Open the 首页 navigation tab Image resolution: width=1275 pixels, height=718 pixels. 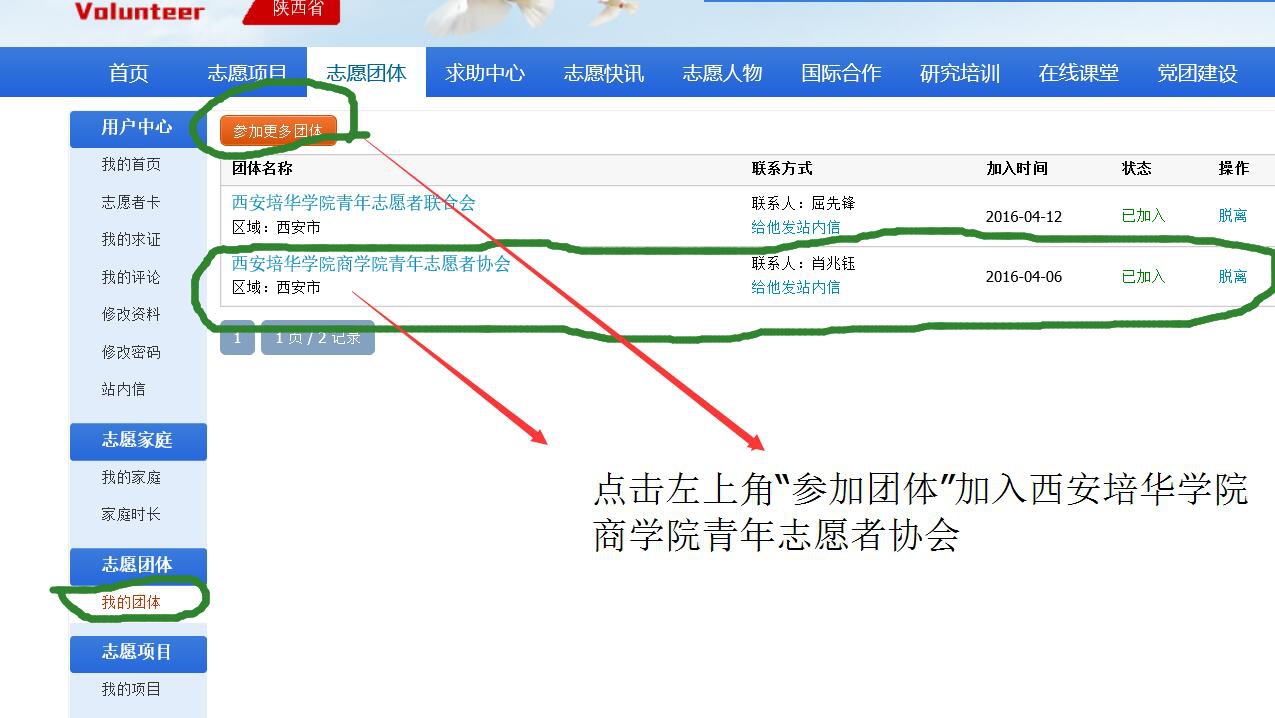pyautogui.click(x=128, y=73)
